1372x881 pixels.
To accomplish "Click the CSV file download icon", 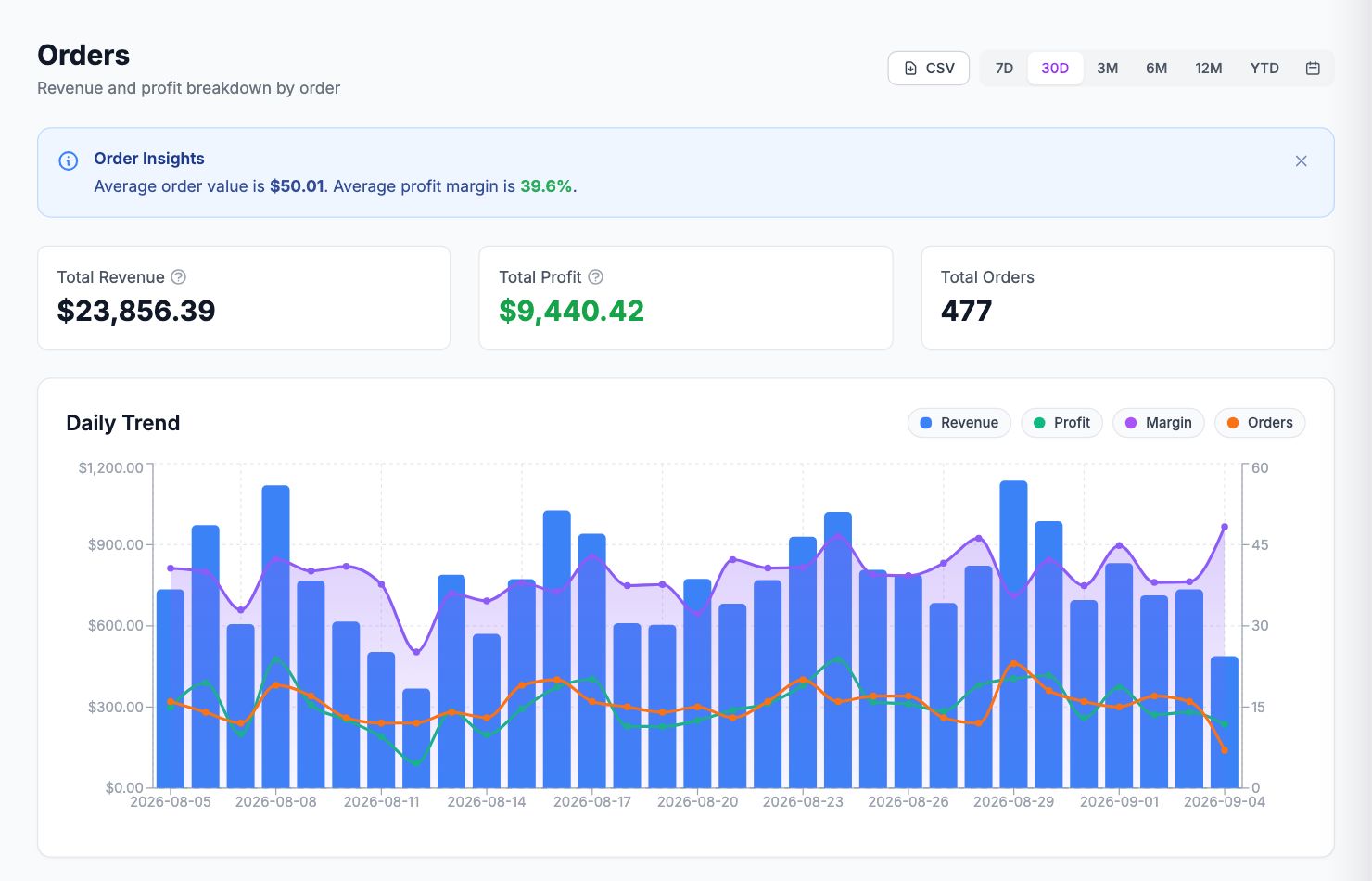I will tap(910, 69).
